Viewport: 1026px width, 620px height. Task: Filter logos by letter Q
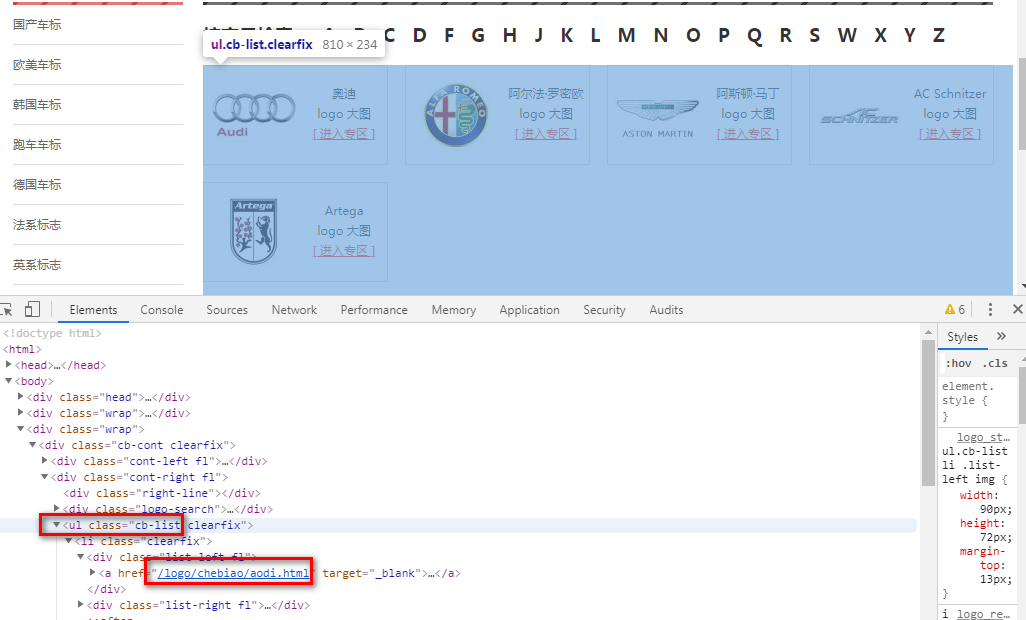[754, 35]
